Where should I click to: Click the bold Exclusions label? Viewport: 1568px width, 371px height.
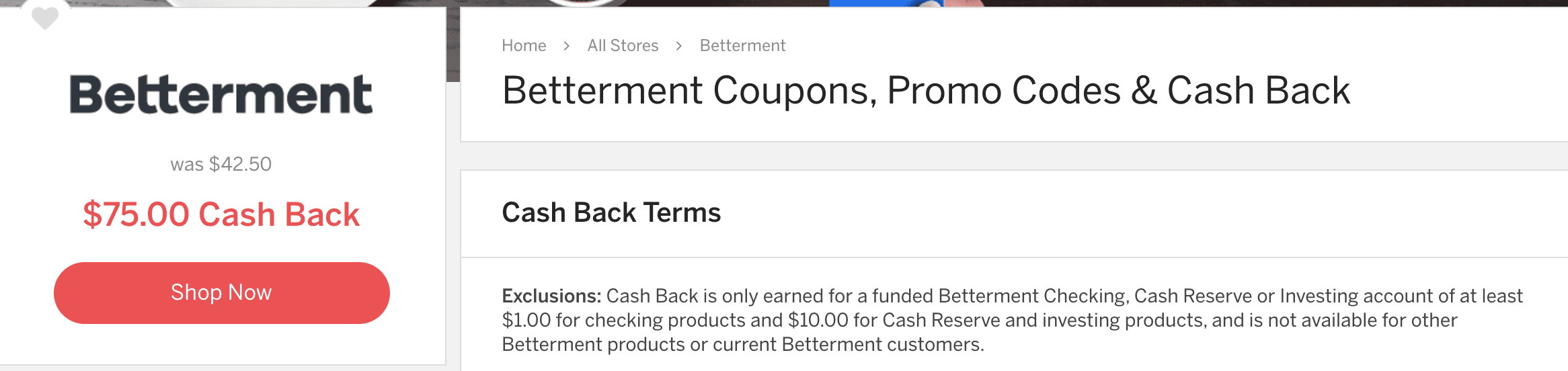[551, 296]
